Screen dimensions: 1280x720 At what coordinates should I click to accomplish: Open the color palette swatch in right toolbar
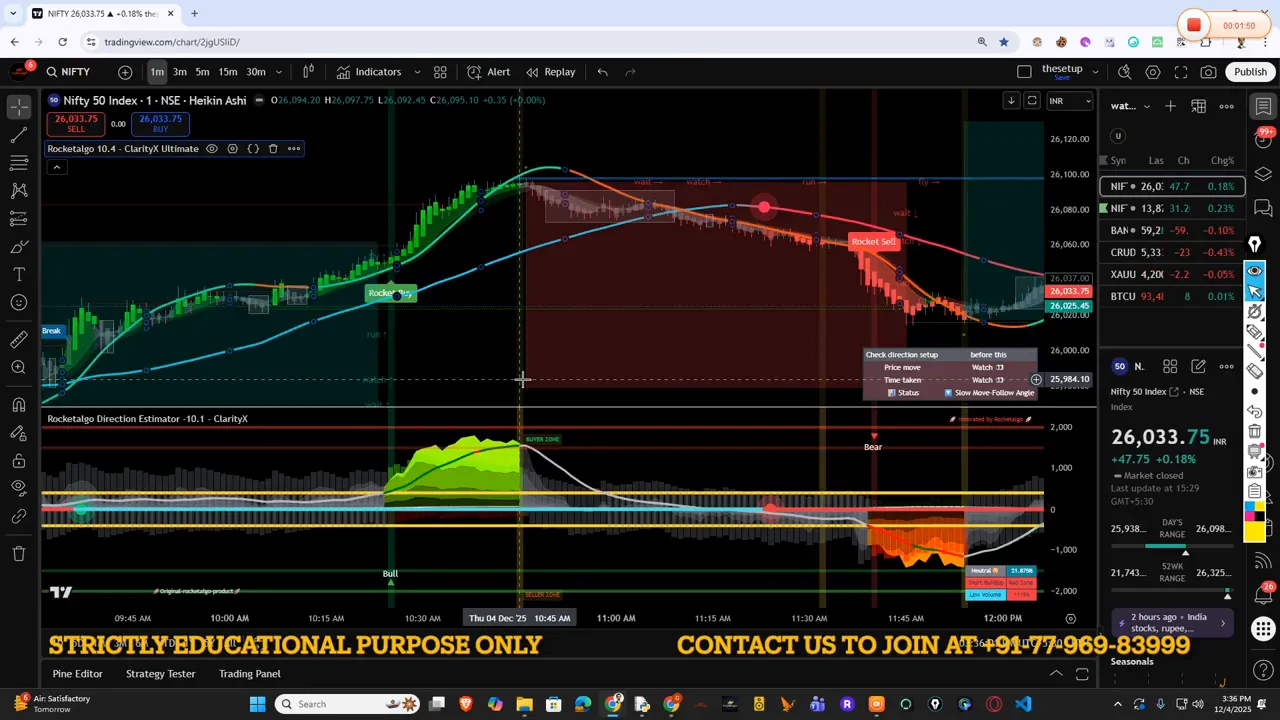click(1256, 512)
